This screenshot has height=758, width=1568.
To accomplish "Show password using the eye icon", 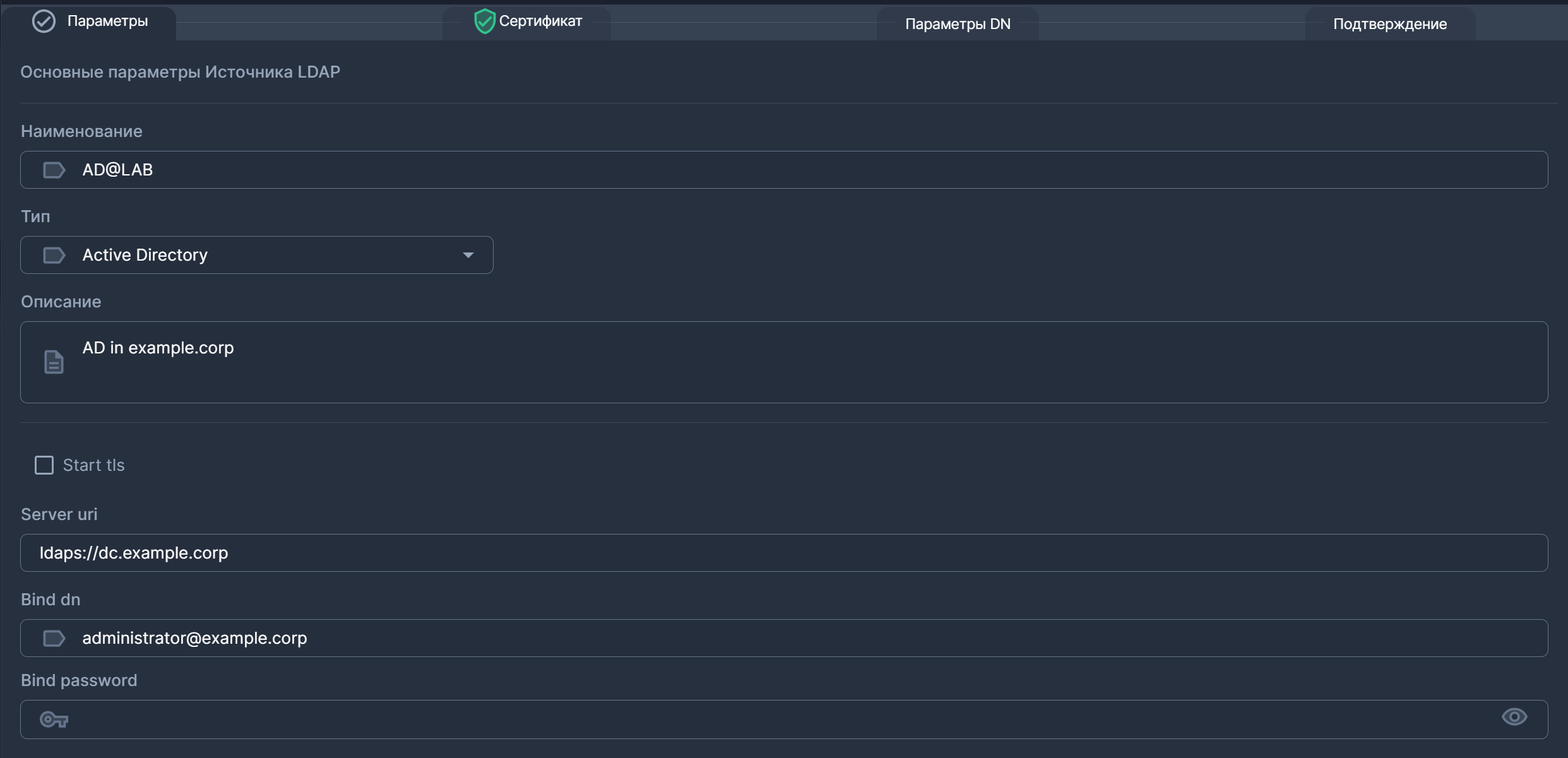I will 1514,717.
